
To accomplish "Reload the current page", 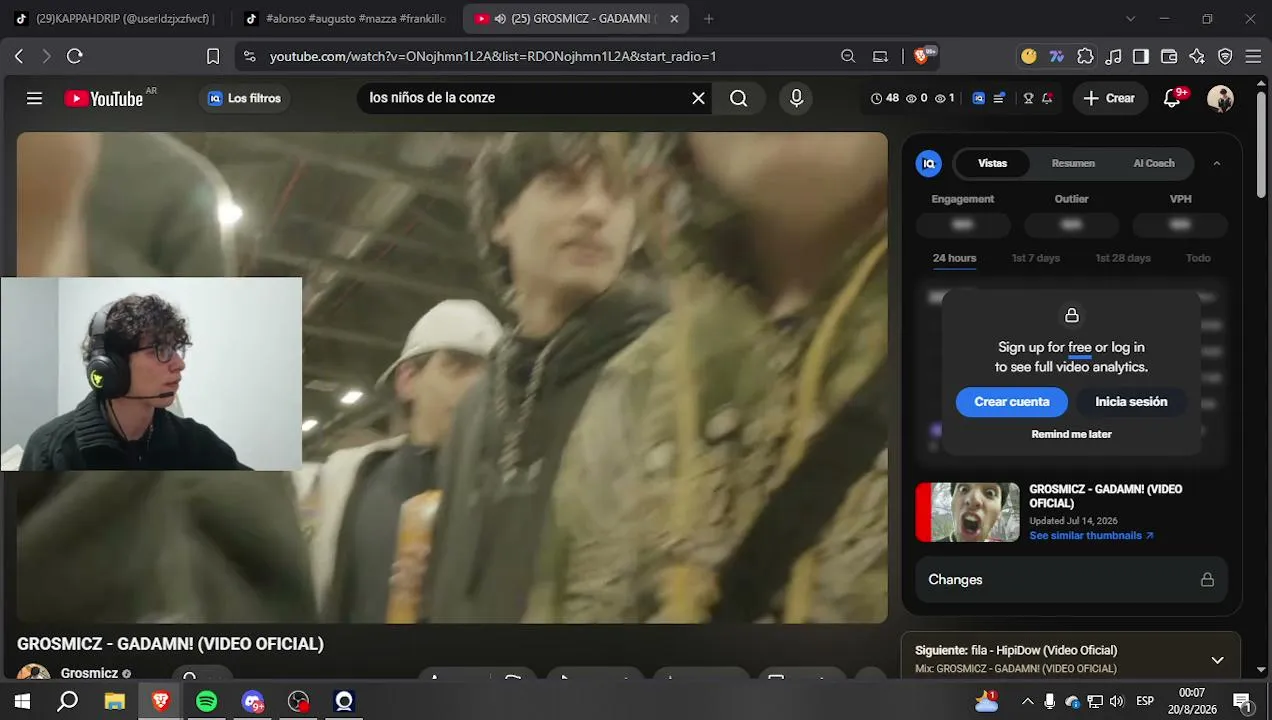I will pos(75,56).
